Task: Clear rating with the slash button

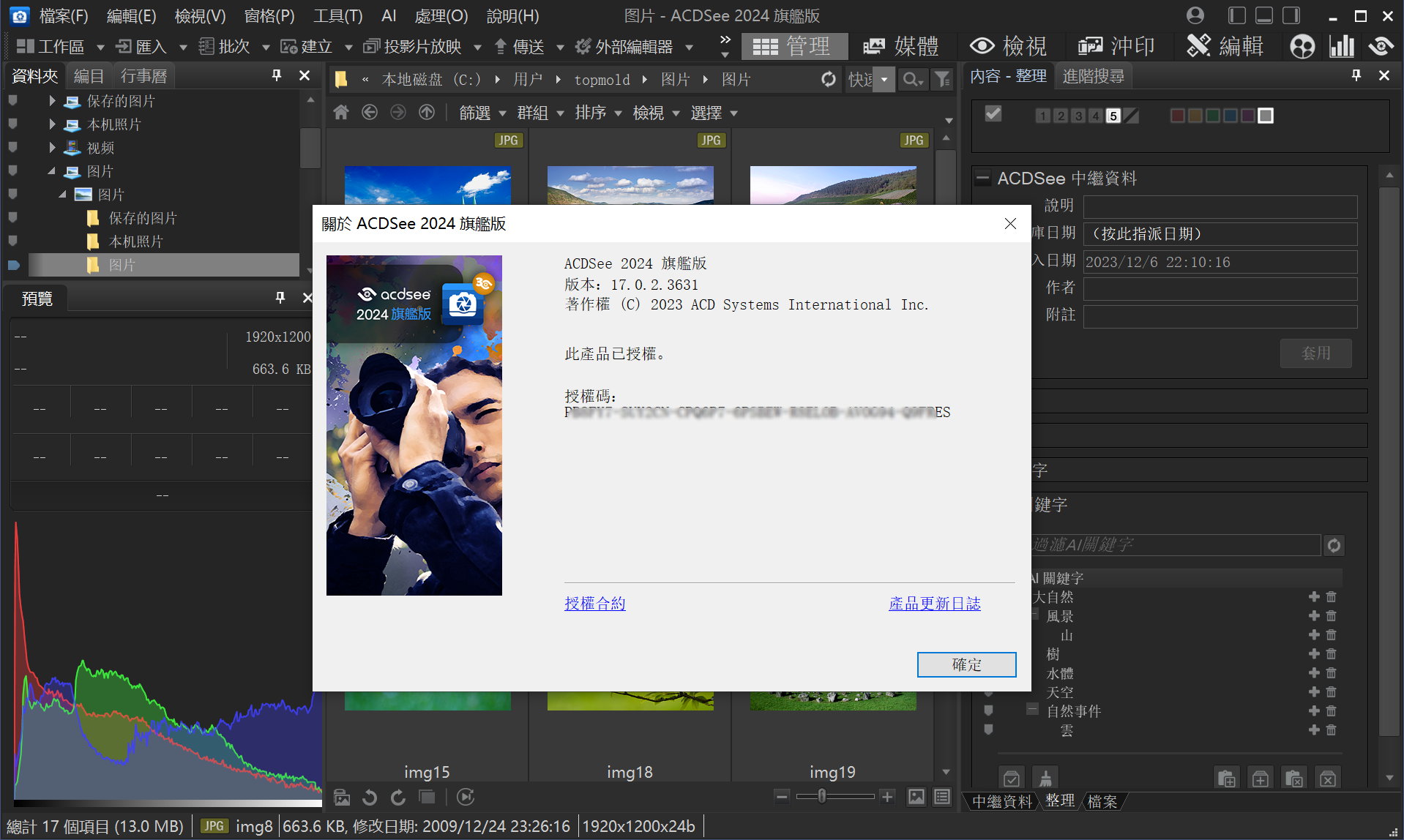Action: (x=1132, y=116)
